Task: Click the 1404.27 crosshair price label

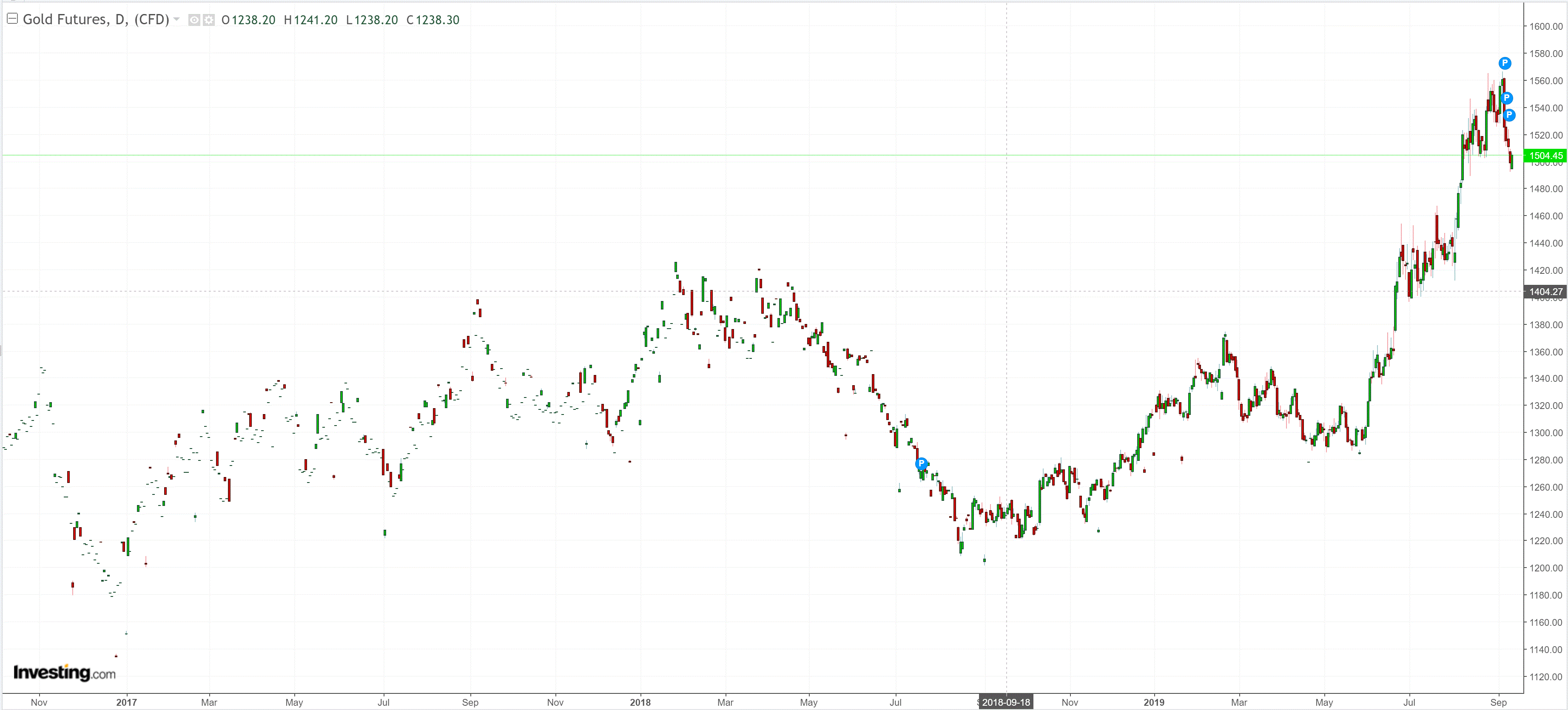Action: (1545, 292)
